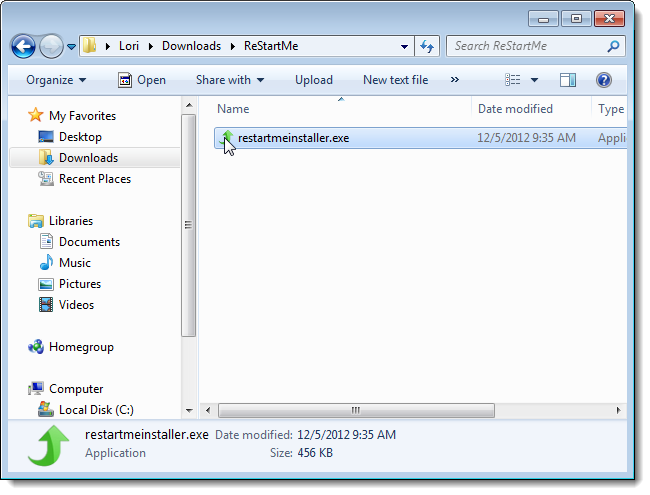Sort by Date modified column header
Viewport: 650px width, 495px height.
coord(515,109)
